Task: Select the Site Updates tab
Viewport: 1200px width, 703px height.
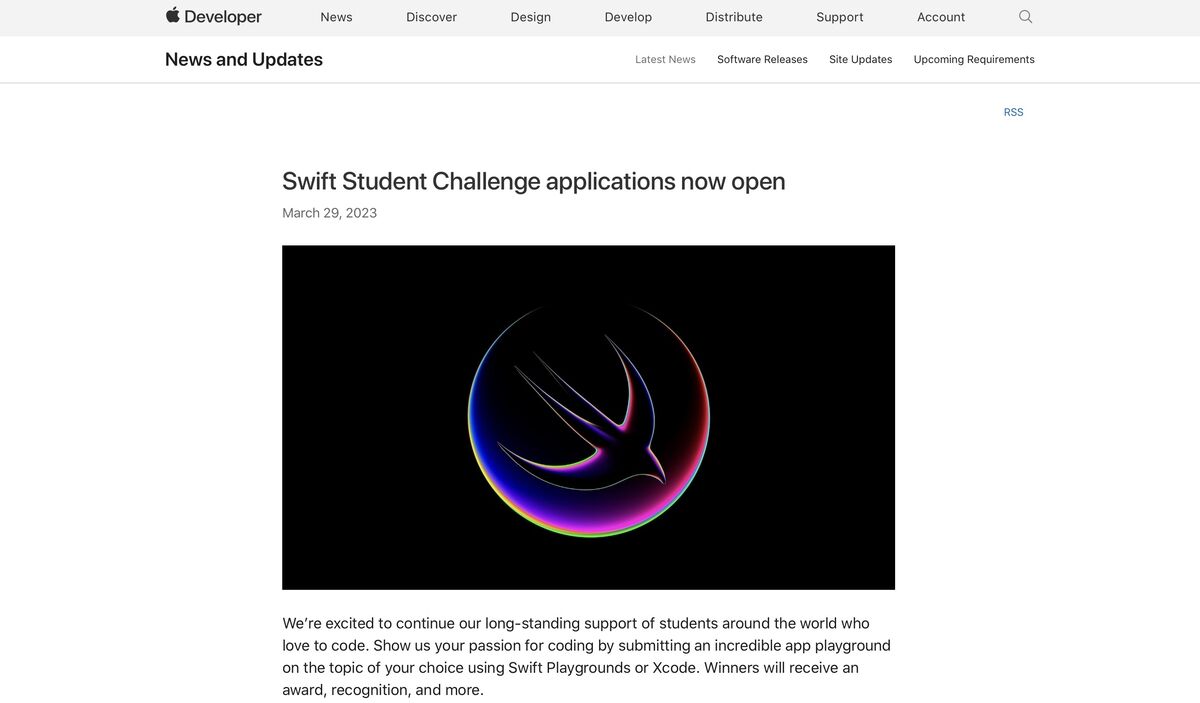Action: 860,59
